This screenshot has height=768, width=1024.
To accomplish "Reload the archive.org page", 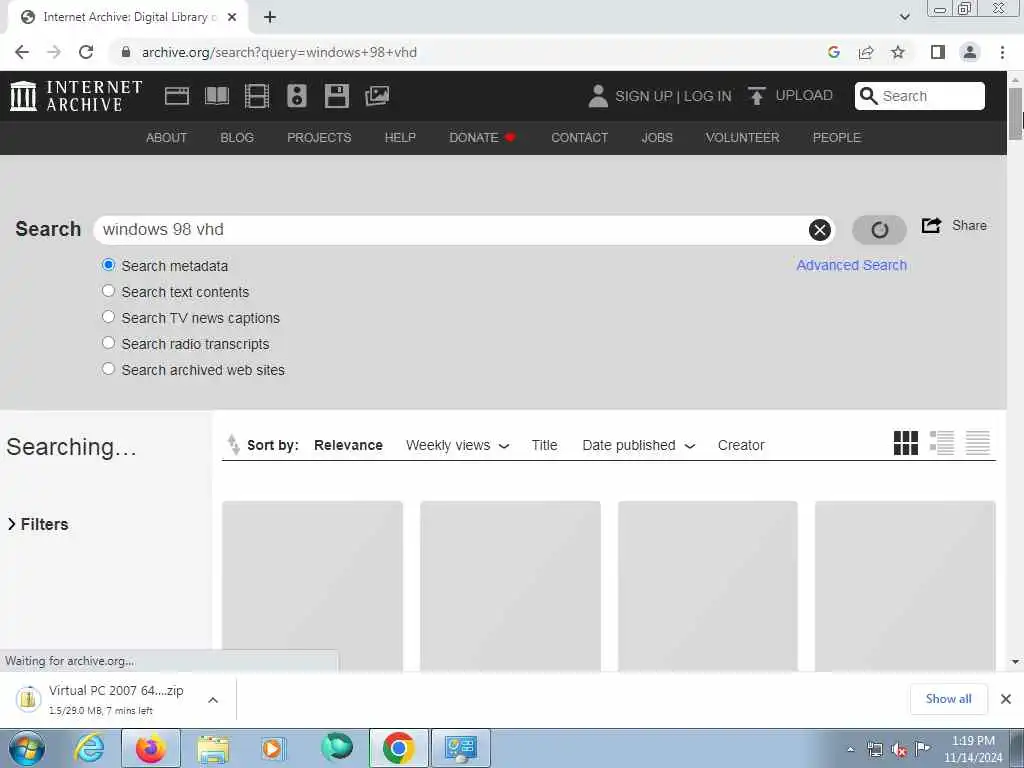I will click(x=86, y=52).
